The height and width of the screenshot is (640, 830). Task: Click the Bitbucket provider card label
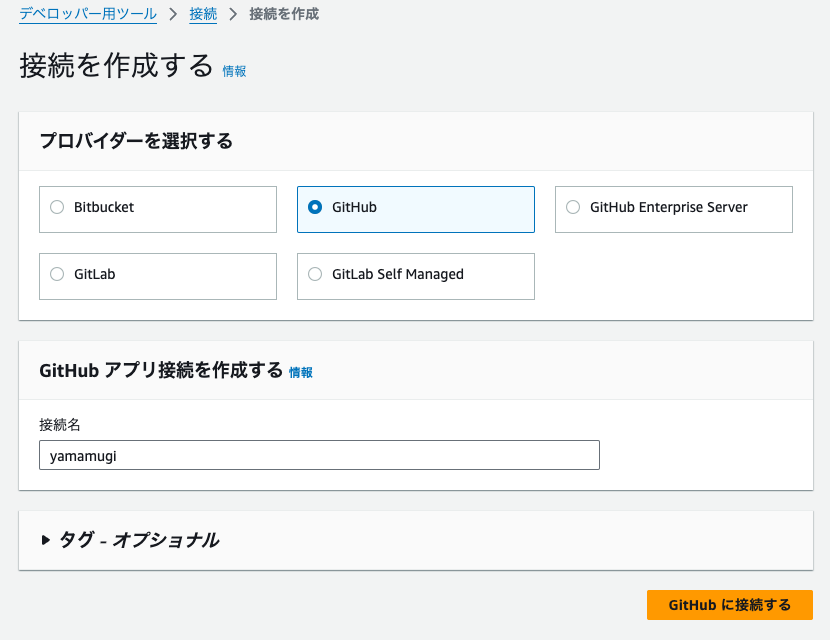click(x=104, y=207)
